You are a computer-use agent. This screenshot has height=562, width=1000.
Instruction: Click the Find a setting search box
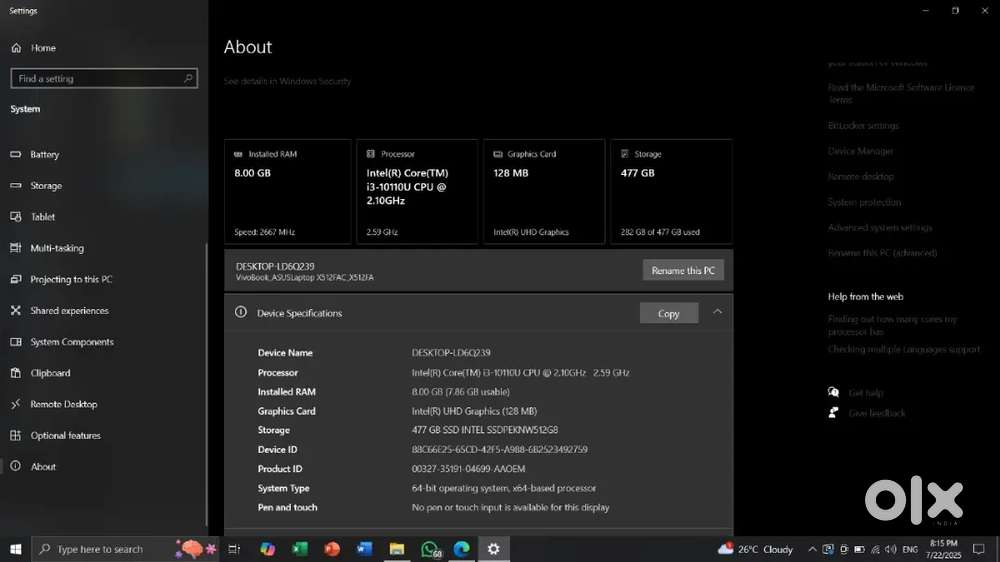pos(104,78)
